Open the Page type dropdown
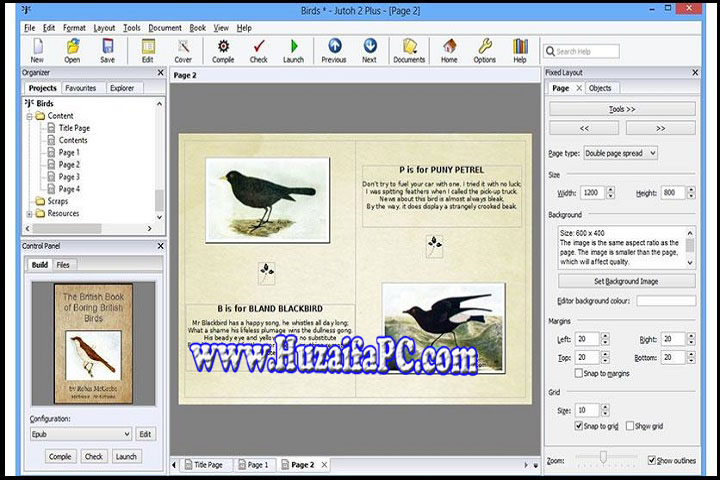Viewport: 720px width, 480px height. coord(620,153)
